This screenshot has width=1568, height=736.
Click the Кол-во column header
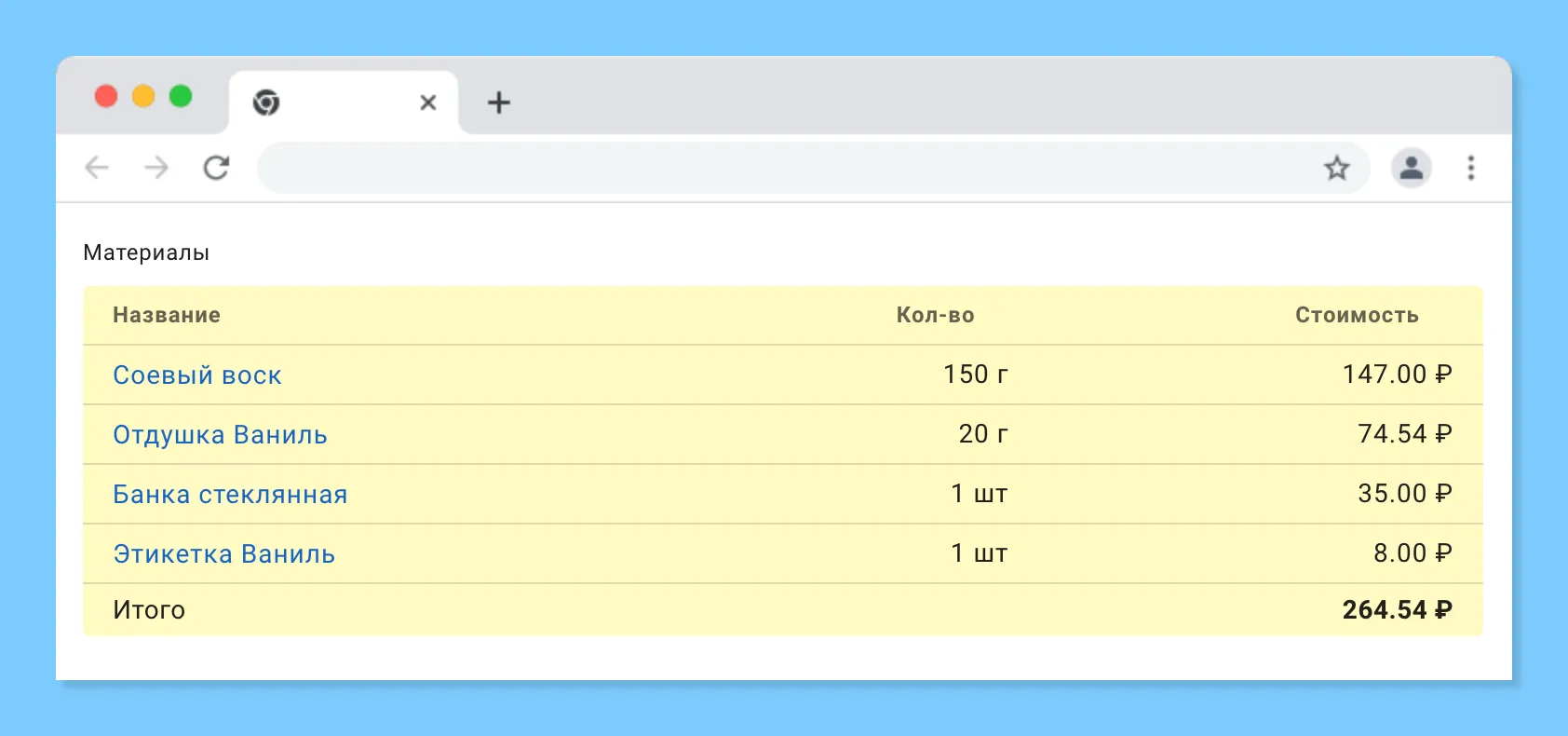point(935,315)
